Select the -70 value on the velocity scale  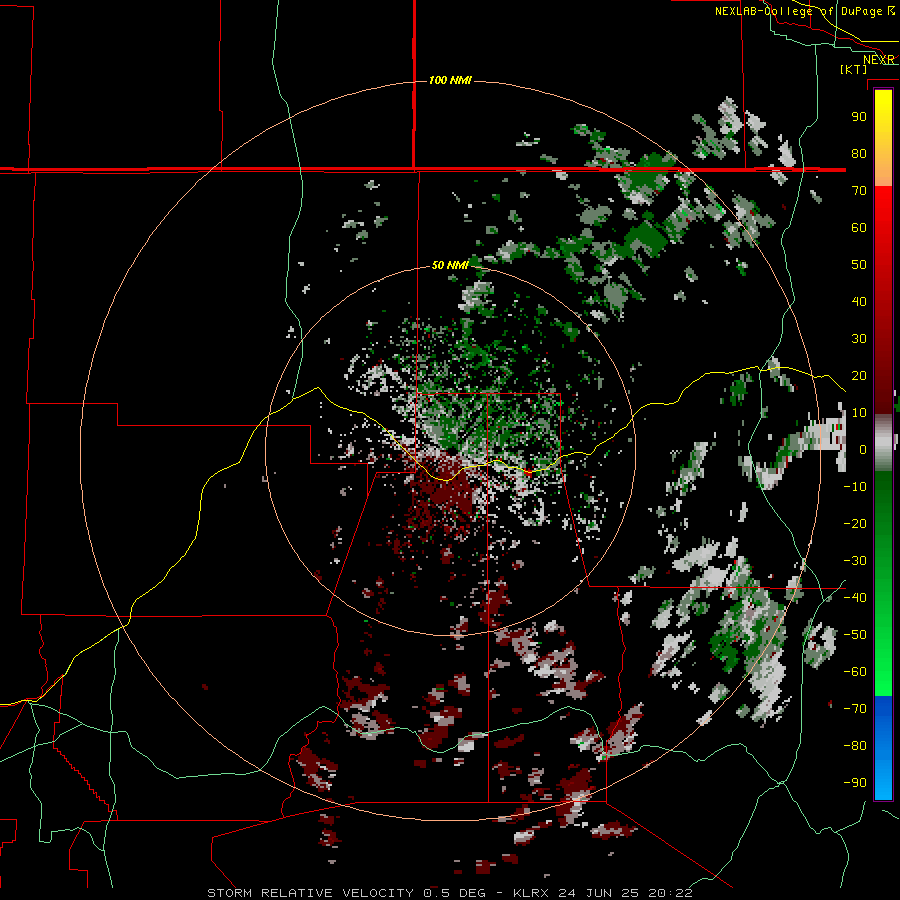click(855, 709)
